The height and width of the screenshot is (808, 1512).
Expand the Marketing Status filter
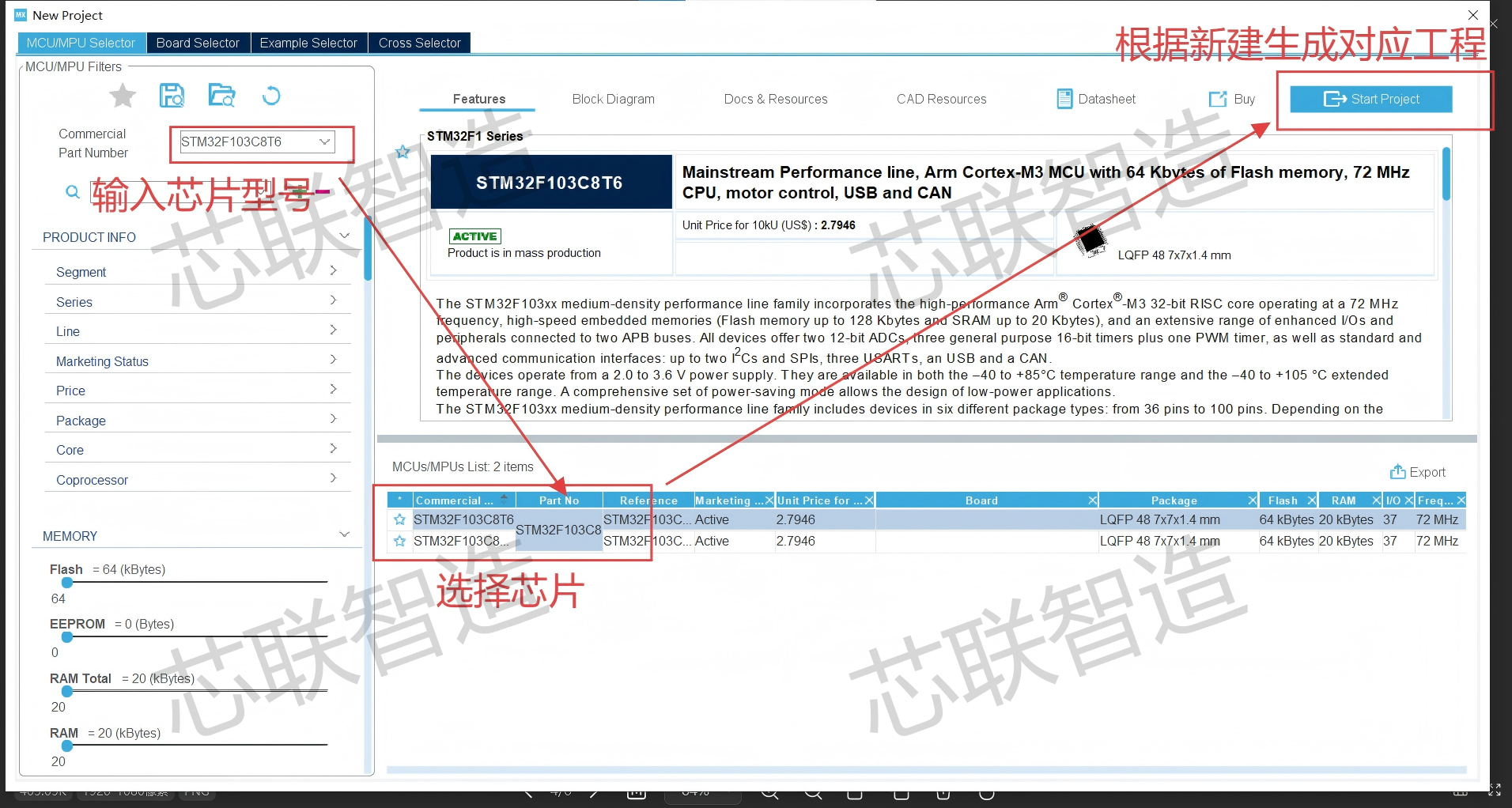point(333,360)
